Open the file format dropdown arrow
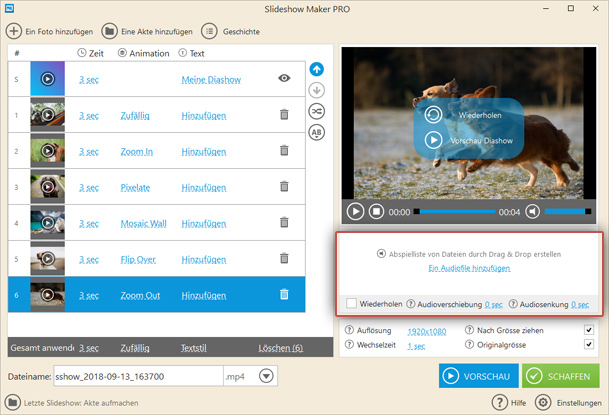The height and width of the screenshot is (415, 609). [x=266, y=376]
